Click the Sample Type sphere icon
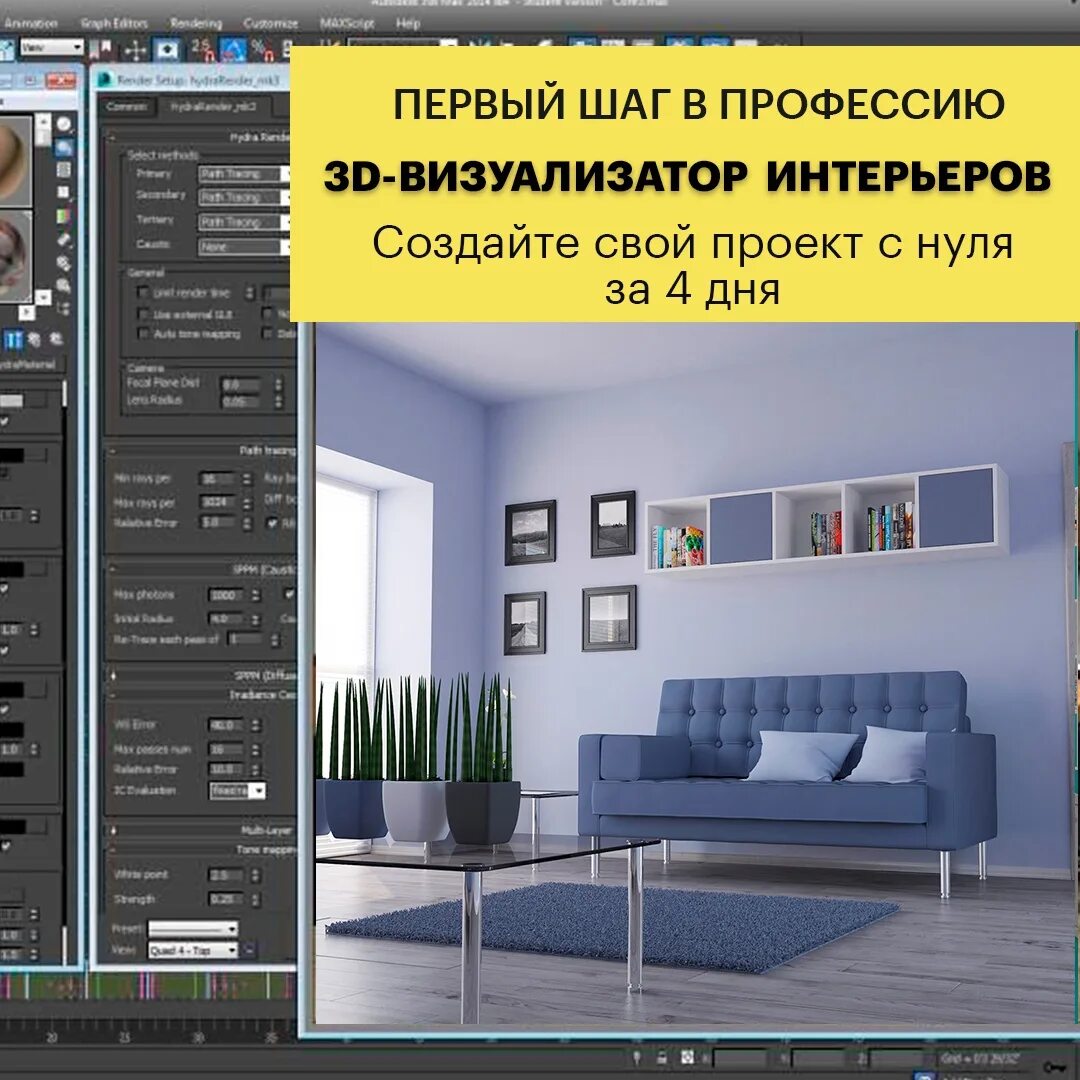Screen dimensions: 1080x1080 point(65,125)
